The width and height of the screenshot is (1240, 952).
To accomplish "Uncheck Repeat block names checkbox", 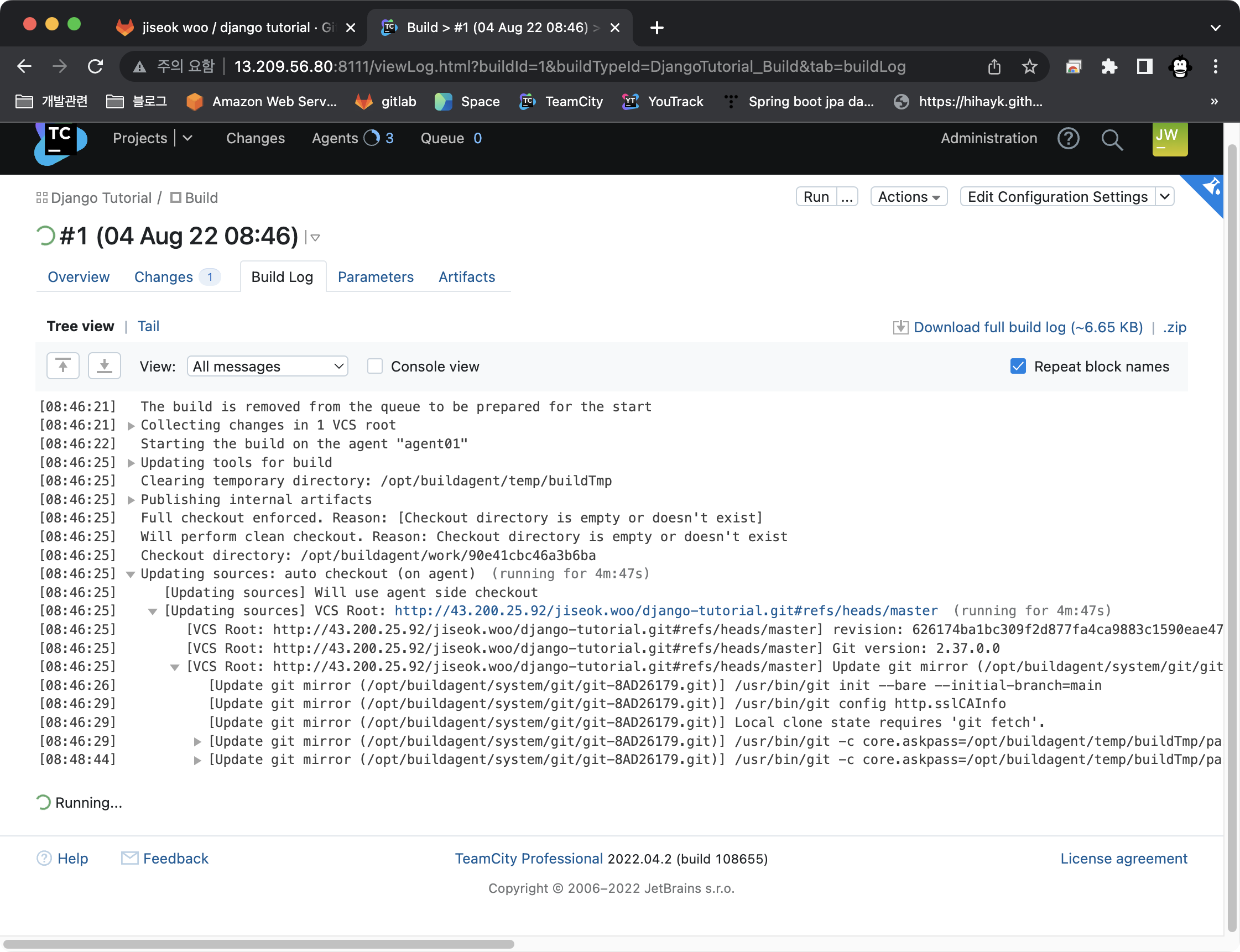I will 1018,366.
